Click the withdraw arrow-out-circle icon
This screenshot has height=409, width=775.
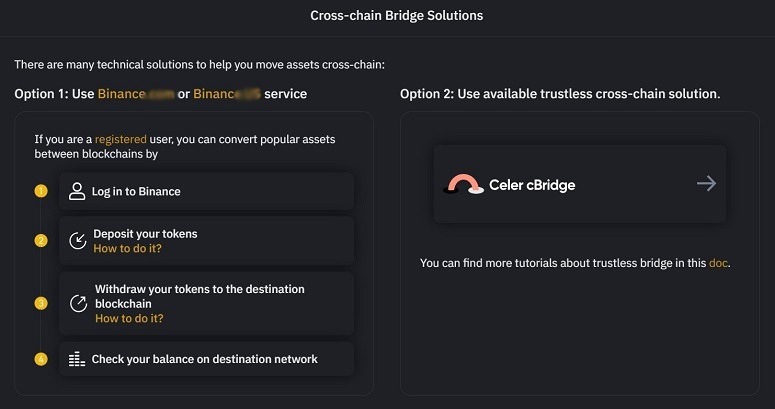coord(77,303)
